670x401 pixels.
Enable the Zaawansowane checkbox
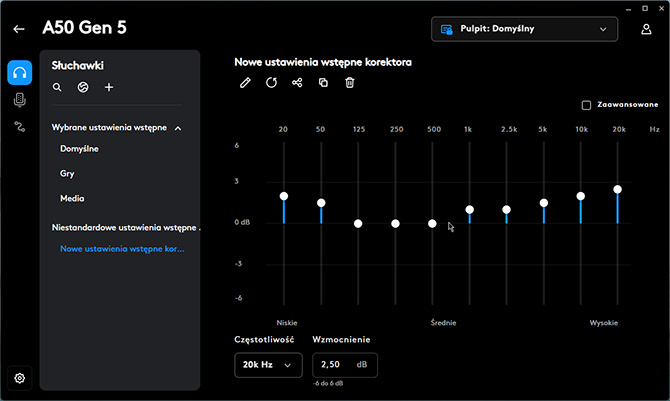click(x=586, y=105)
